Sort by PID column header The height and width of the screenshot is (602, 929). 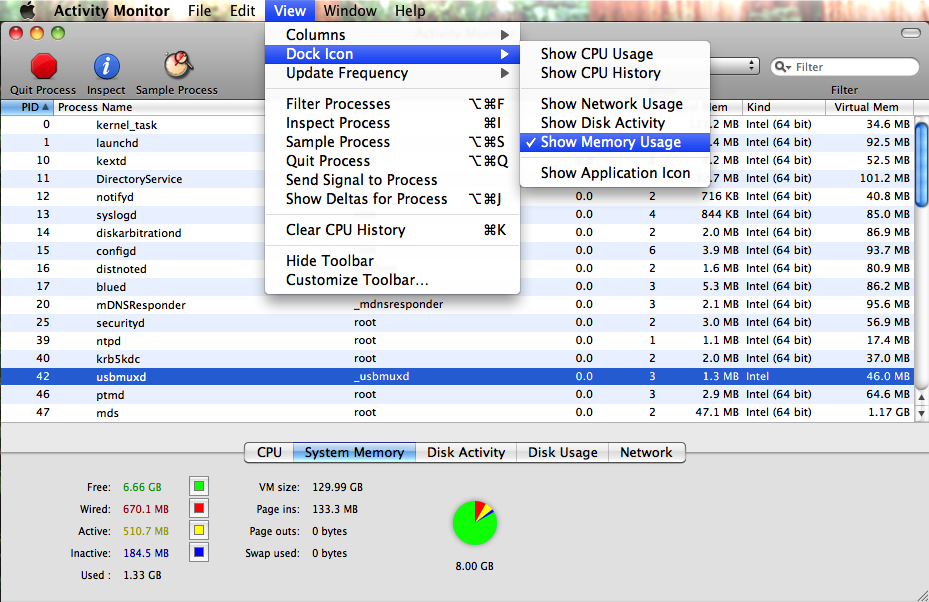point(27,107)
